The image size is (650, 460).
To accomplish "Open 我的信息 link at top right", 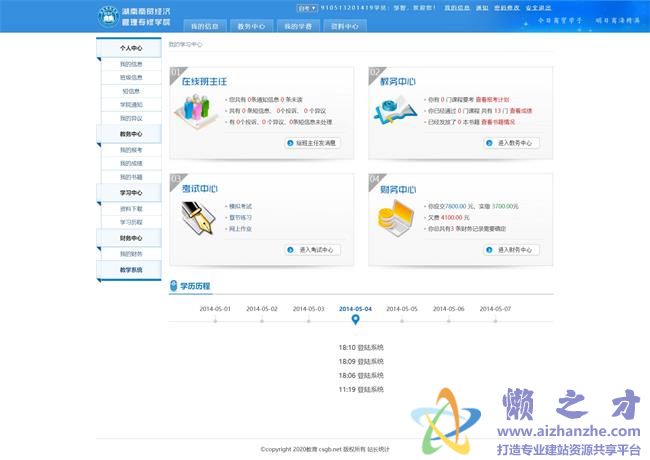I will coord(457,8).
